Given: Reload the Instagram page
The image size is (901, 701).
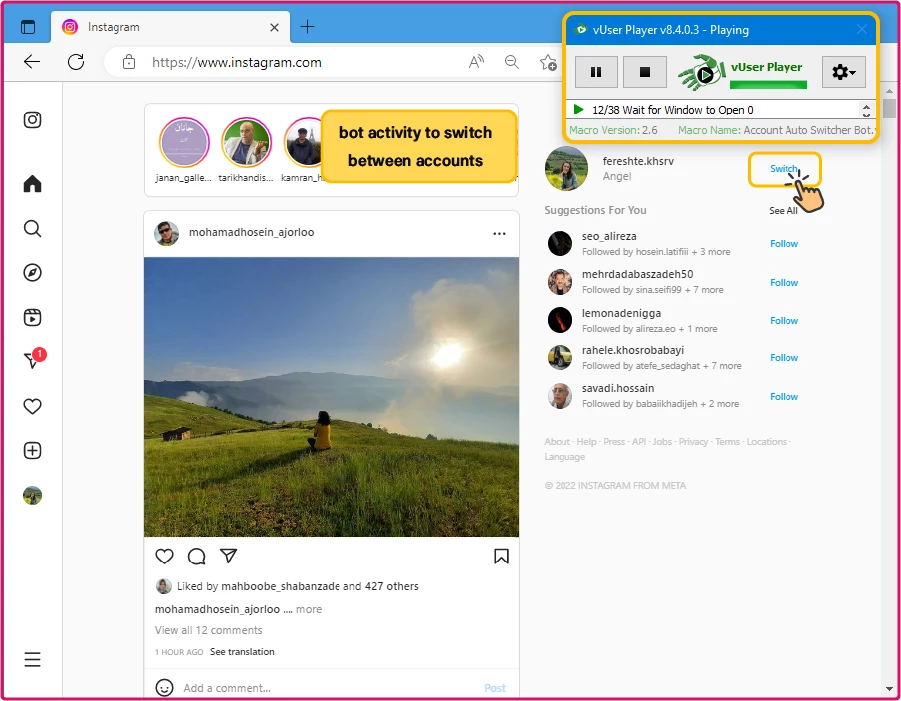Looking at the screenshot, I should point(76,61).
